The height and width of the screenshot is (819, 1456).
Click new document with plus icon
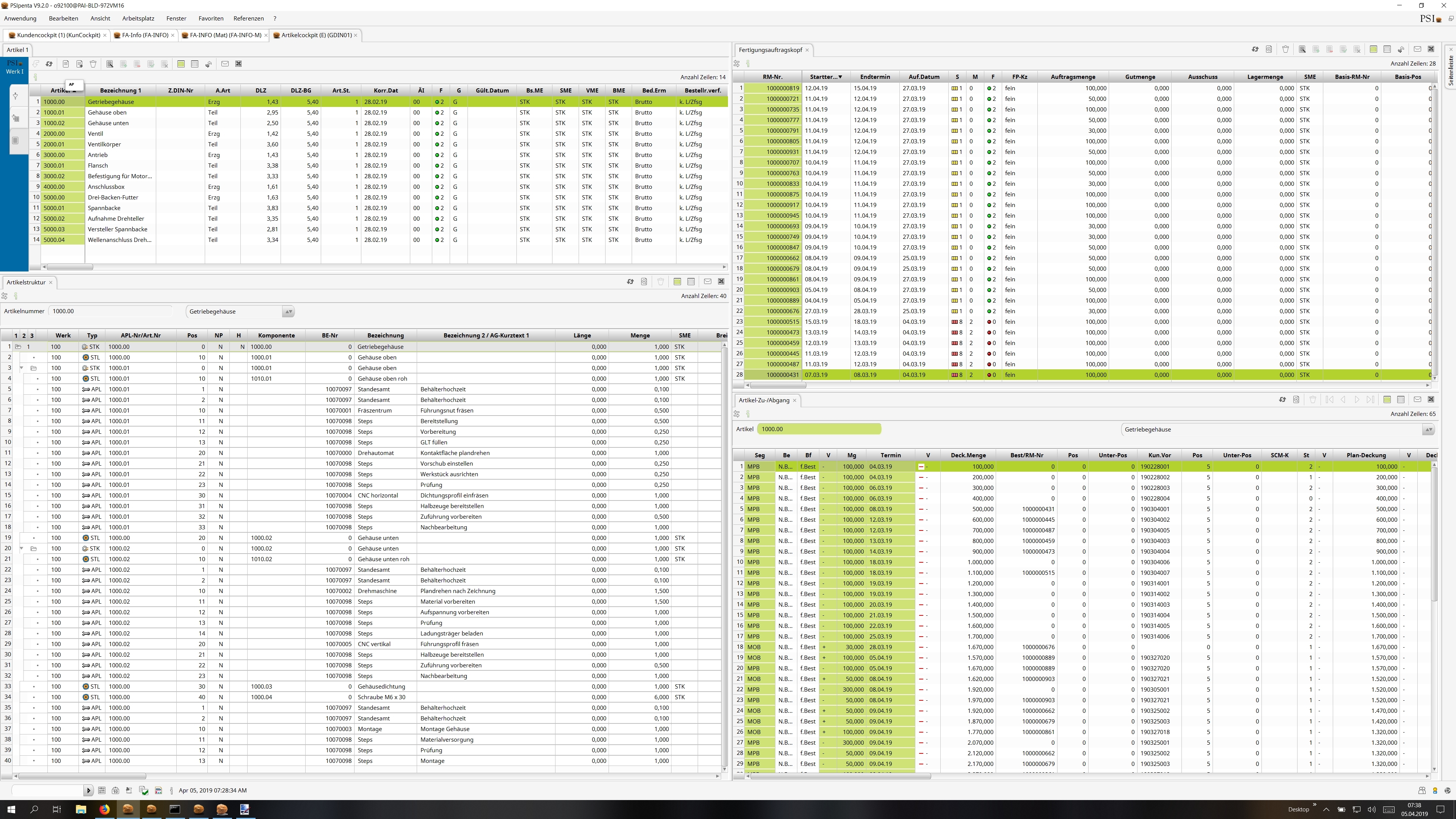click(x=80, y=64)
